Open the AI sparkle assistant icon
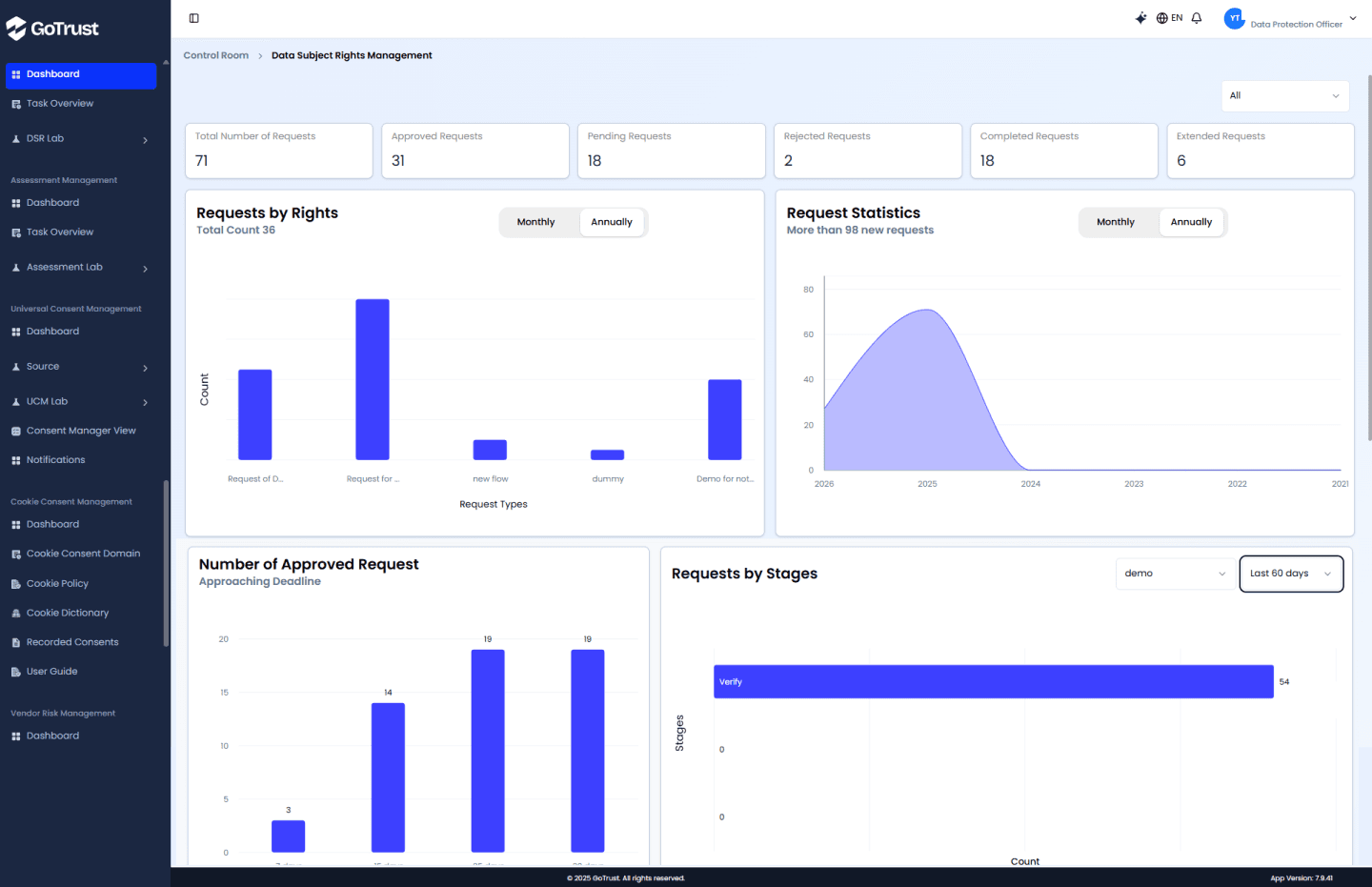1372x887 pixels. [x=1140, y=18]
